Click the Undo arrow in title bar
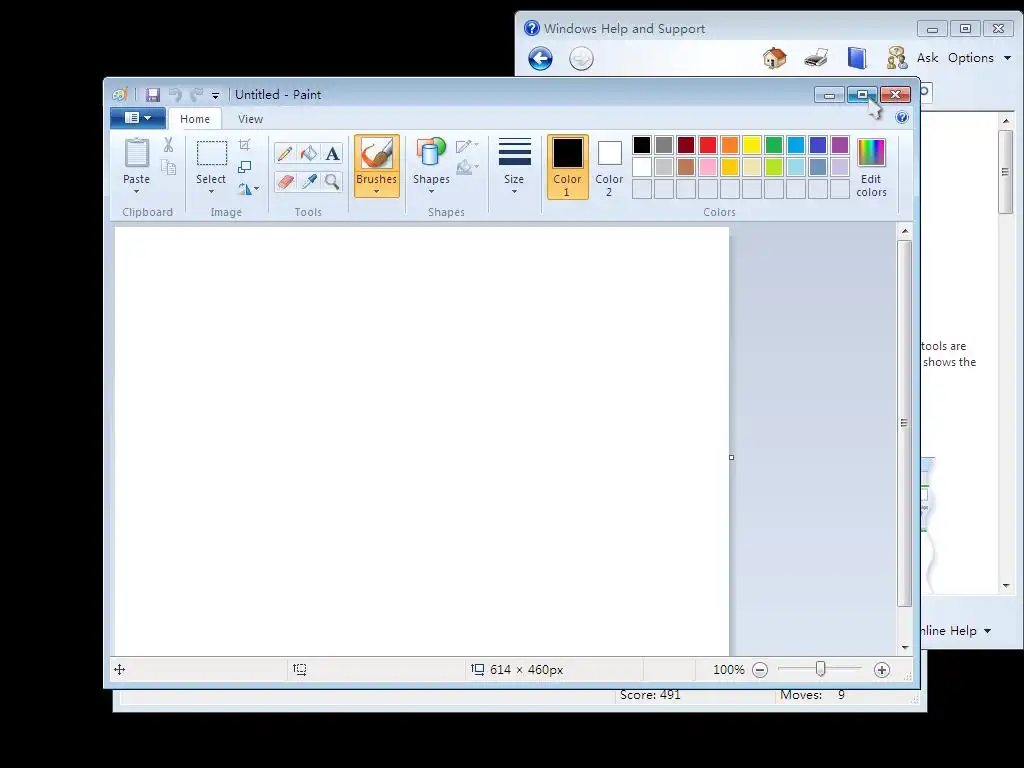Screen dimensions: 1024x768 pyautogui.click(x=175, y=95)
